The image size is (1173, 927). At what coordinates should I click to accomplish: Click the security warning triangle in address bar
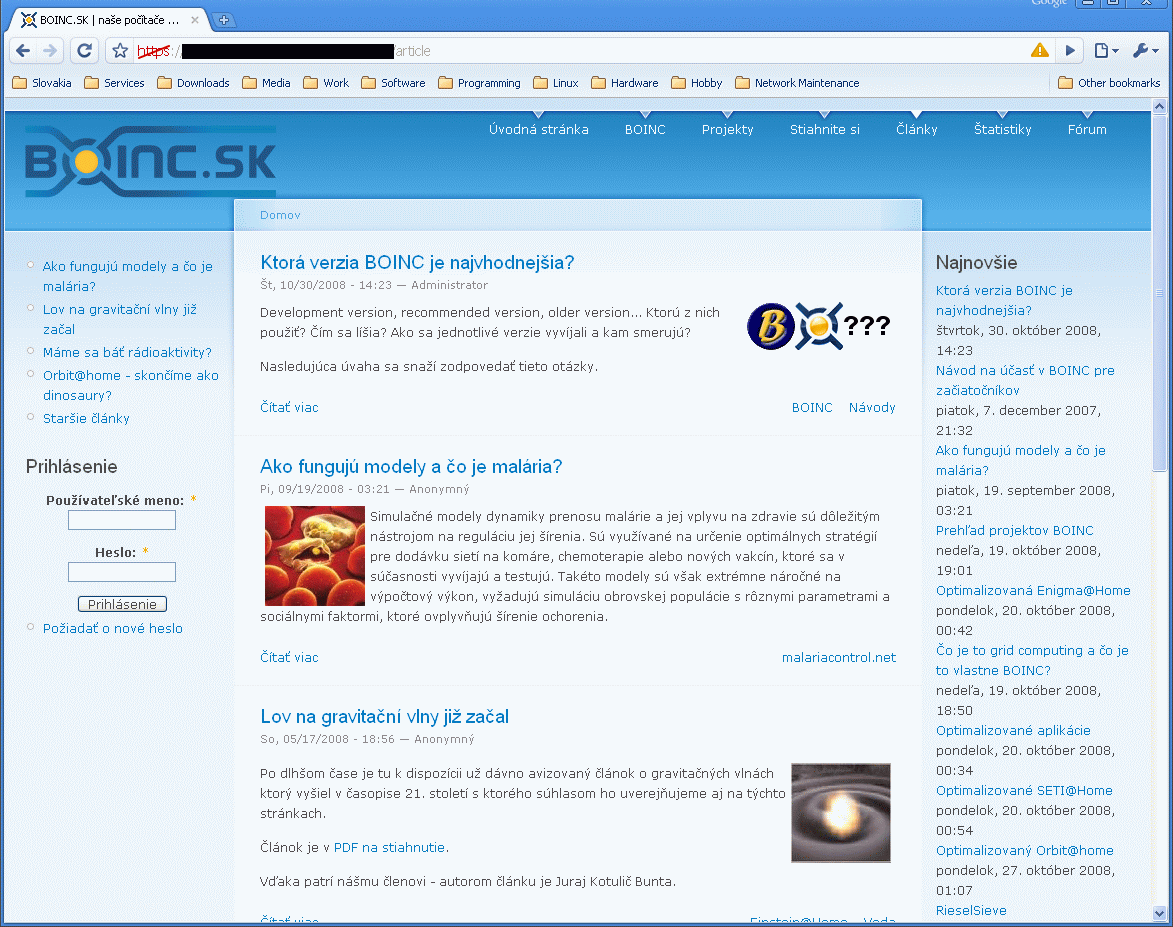[x=1039, y=50]
